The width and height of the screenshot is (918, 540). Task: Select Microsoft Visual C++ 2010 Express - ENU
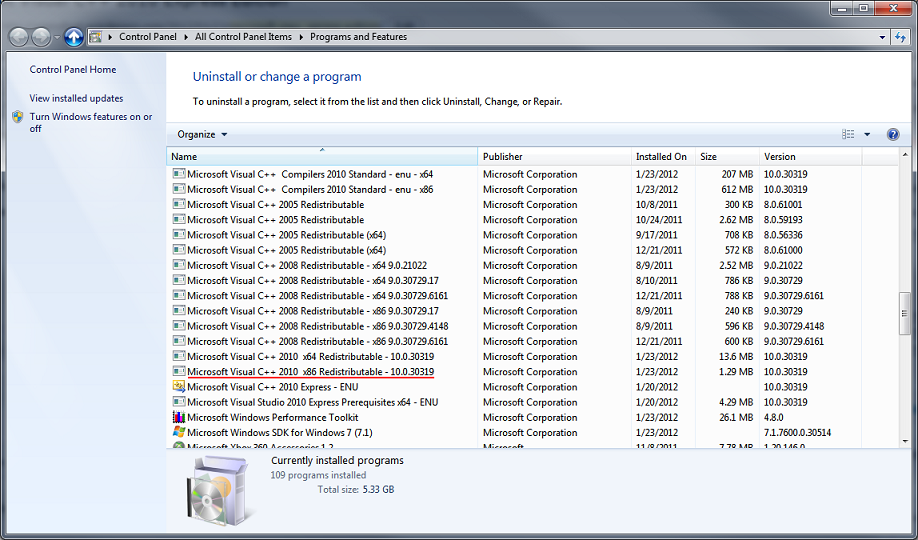point(273,387)
